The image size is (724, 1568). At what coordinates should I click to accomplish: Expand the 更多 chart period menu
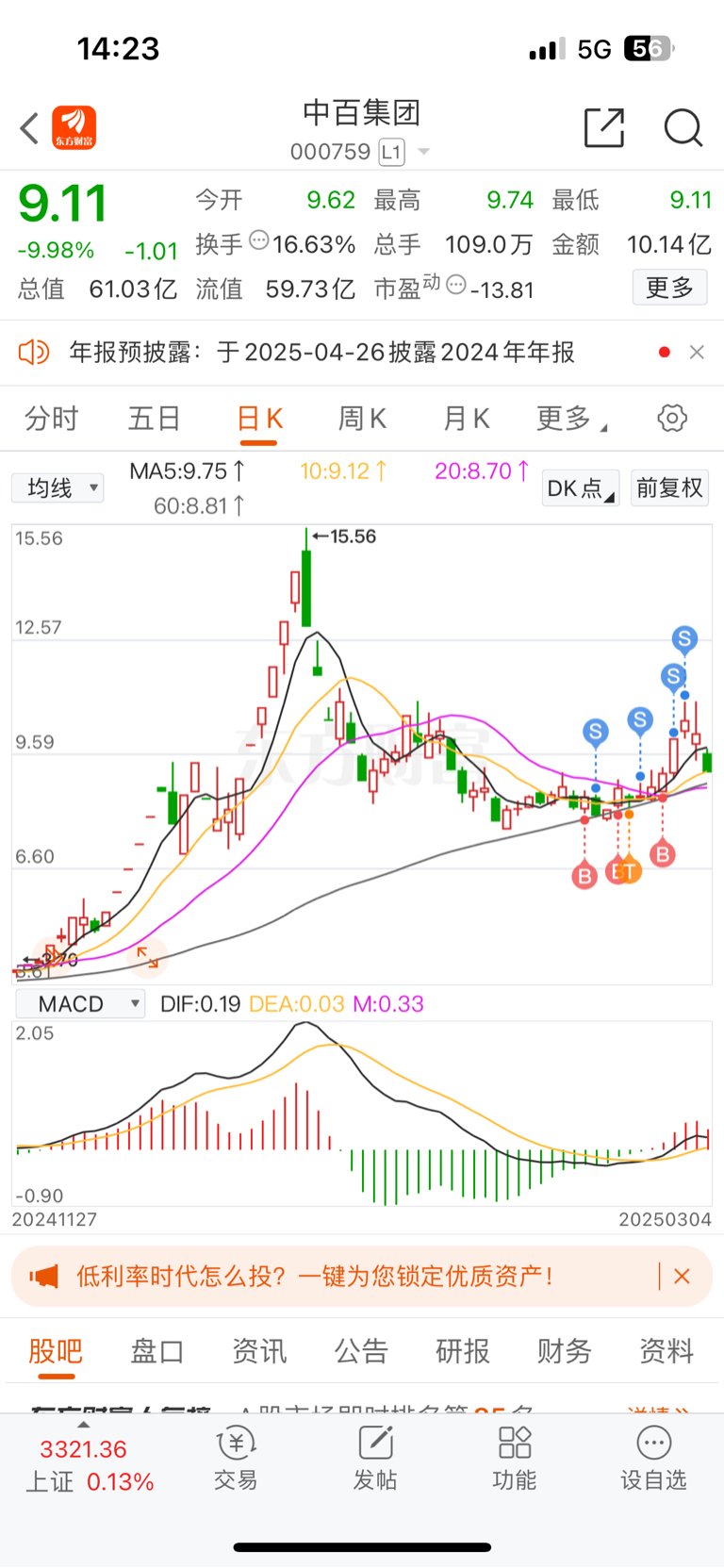point(571,419)
